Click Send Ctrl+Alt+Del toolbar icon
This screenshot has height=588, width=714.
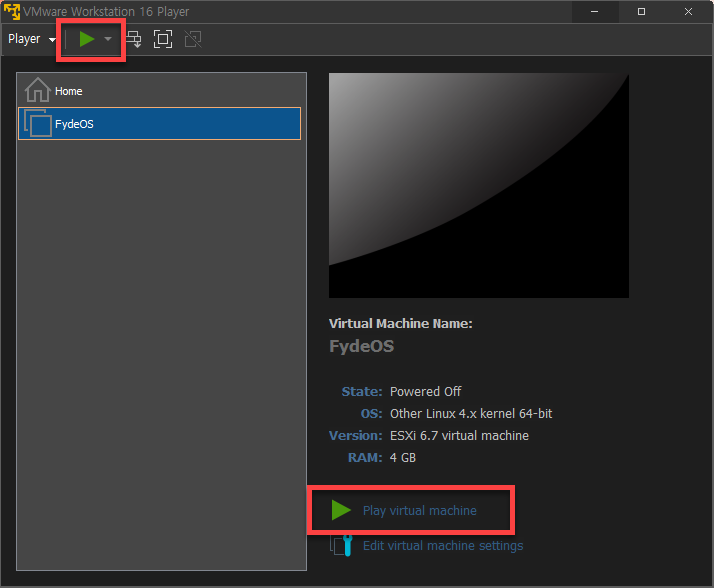(133, 39)
